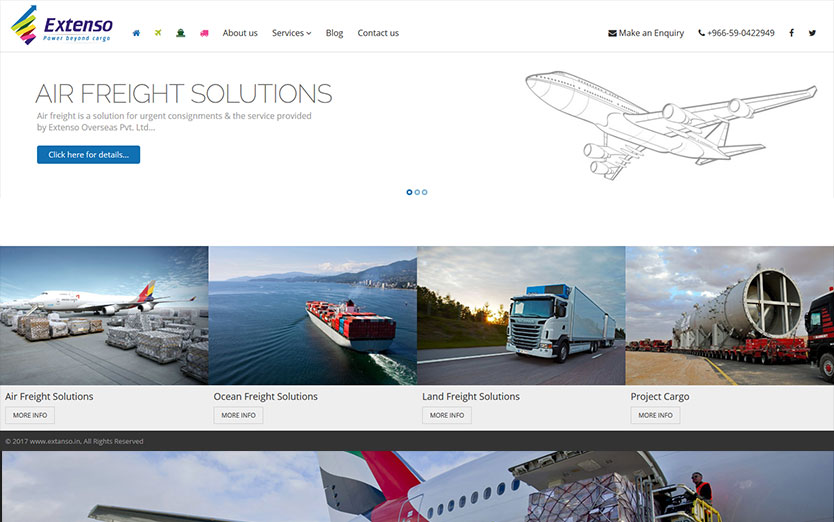Click the Extenso logo
Viewport: 834px width, 522px height.
pyautogui.click(x=62, y=25)
